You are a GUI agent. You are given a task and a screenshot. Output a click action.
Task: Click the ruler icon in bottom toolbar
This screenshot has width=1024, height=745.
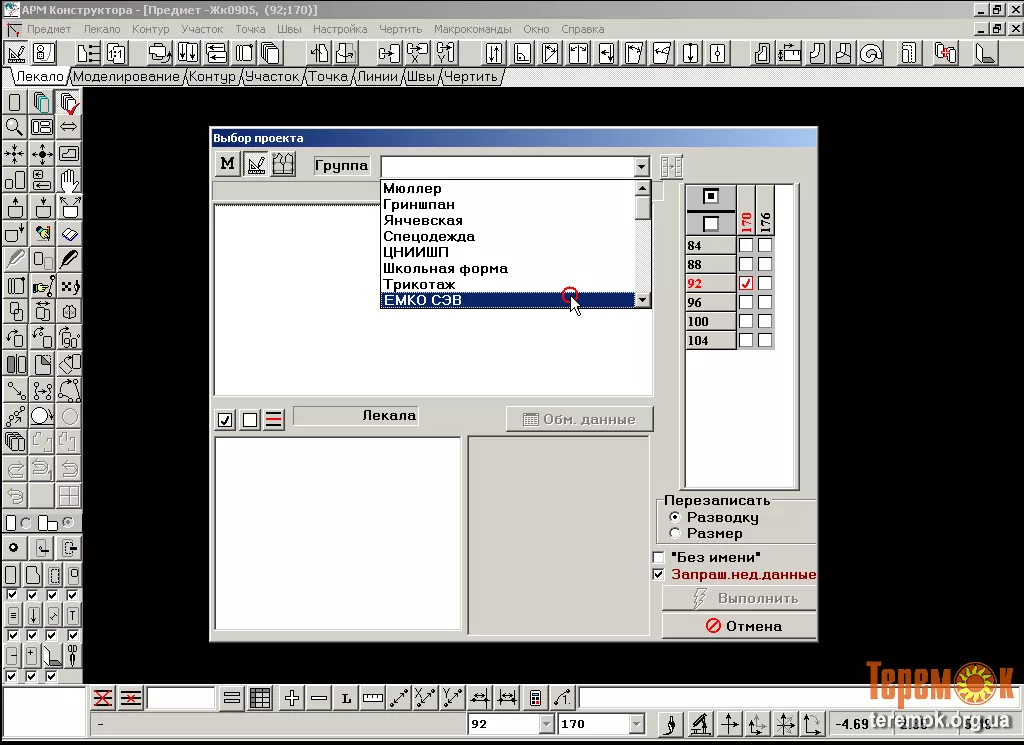click(373, 698)
